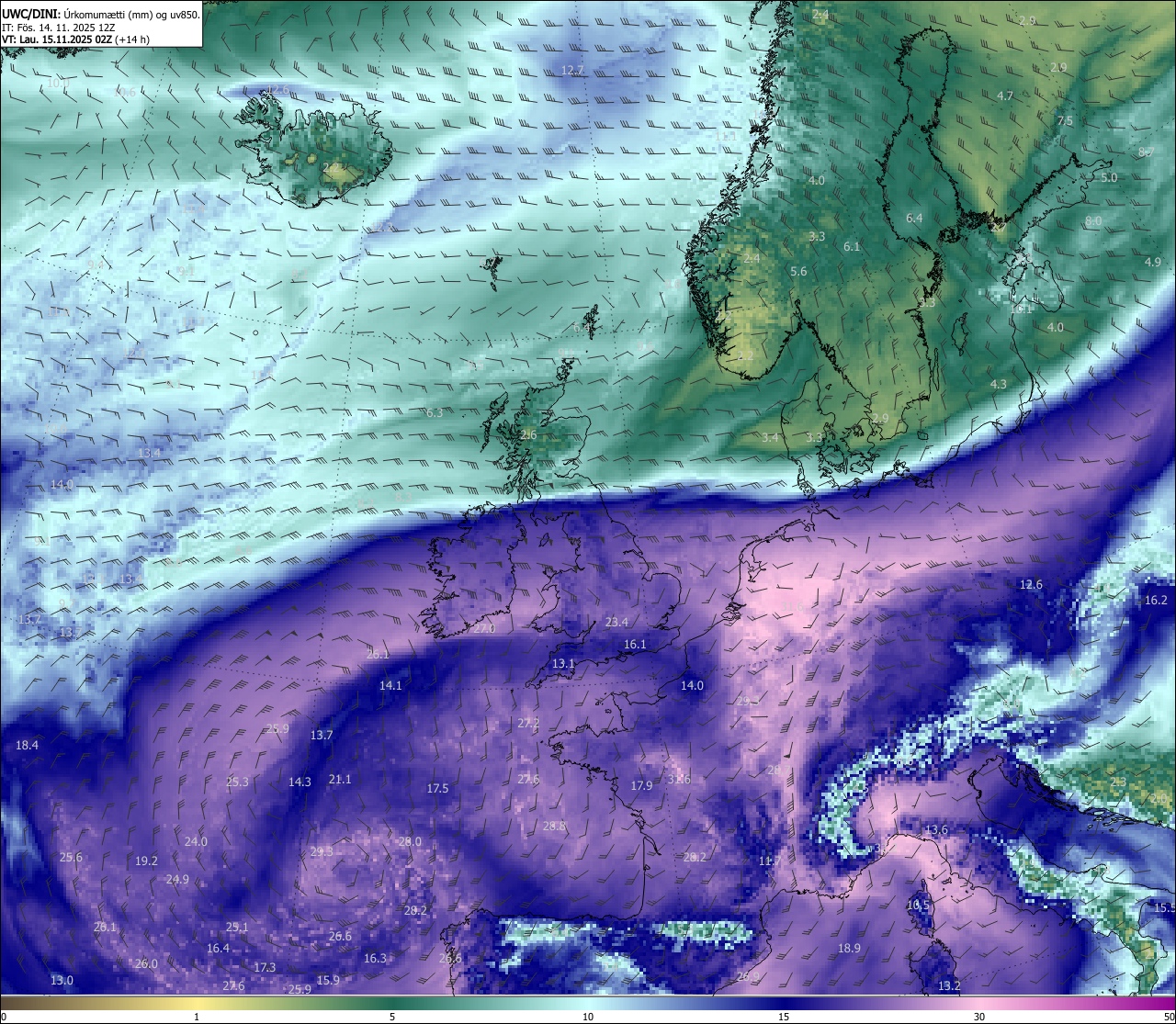Click the 12.6 precipitation value

[x=1031, y=584]
